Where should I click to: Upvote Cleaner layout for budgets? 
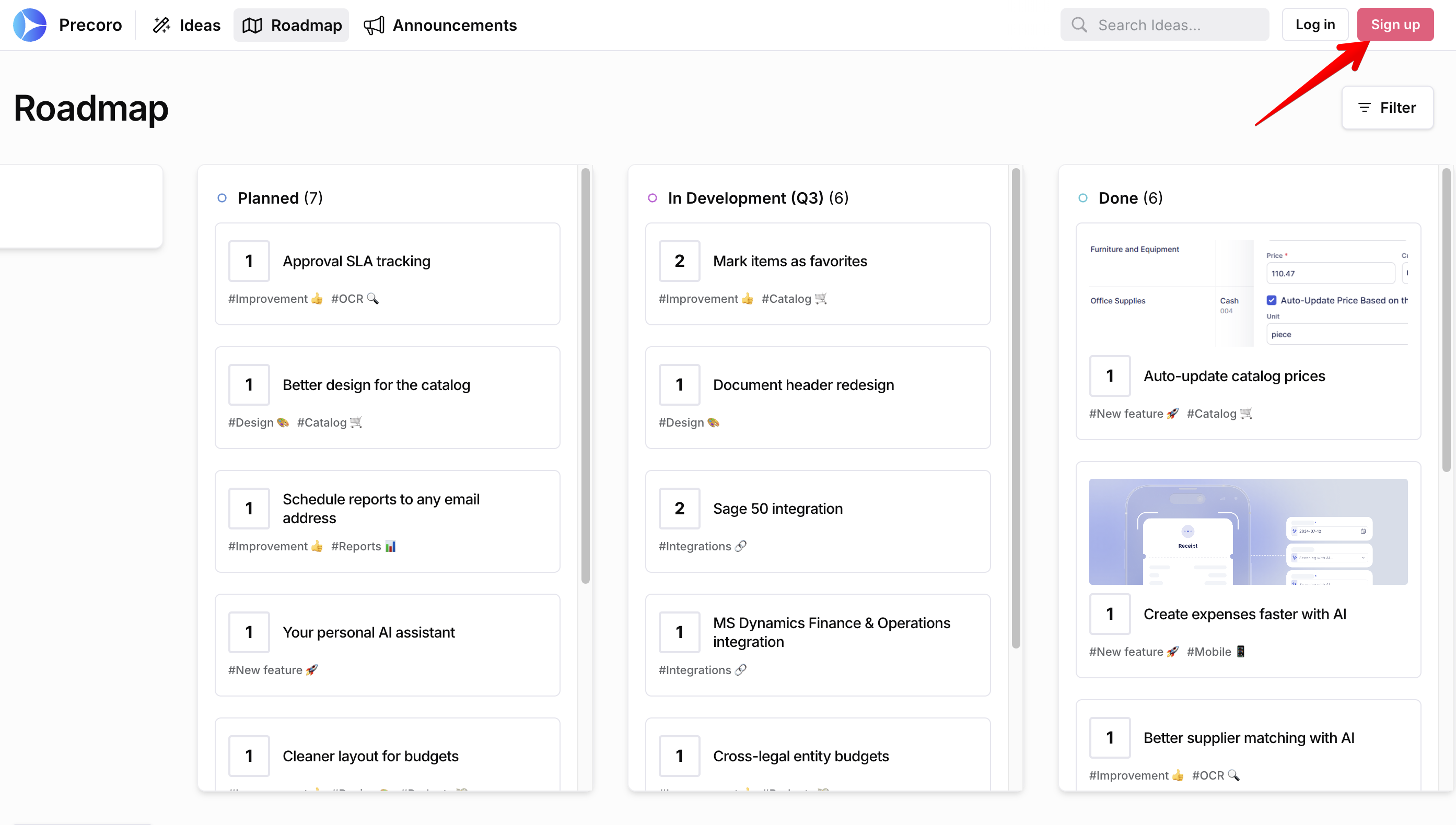click(x=249, y=756)
